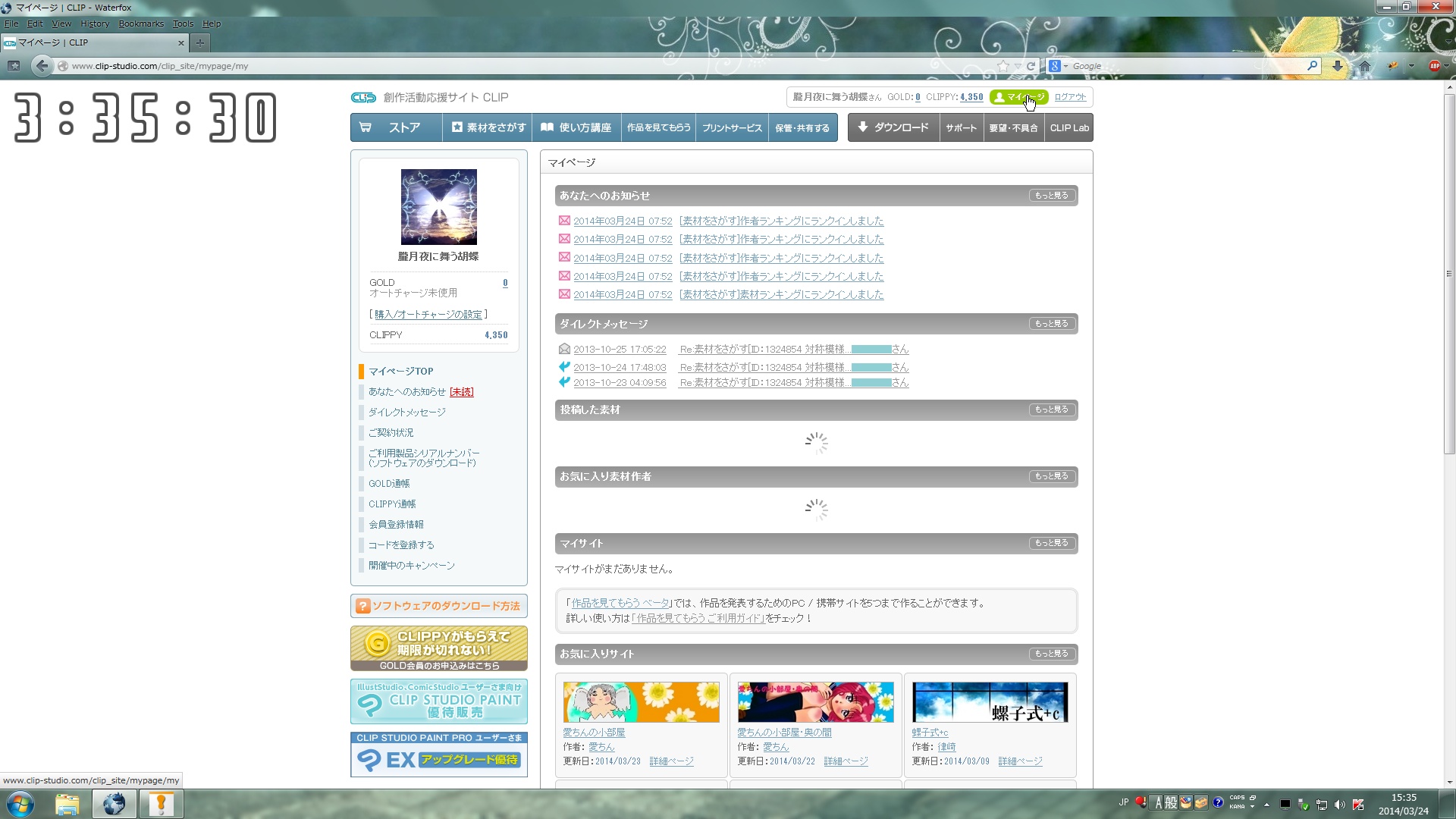Open the ストア navigation tab

(x=396, y=127)
